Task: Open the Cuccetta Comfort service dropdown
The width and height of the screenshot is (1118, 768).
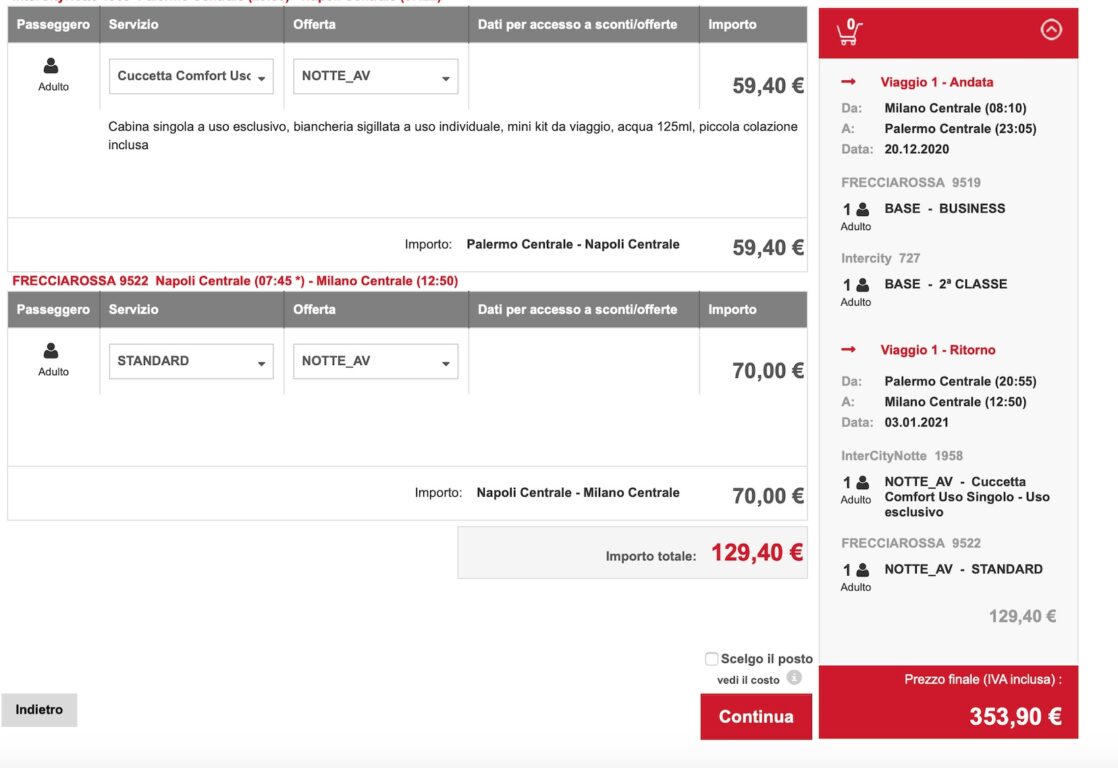Action: [x=191, y=76]
